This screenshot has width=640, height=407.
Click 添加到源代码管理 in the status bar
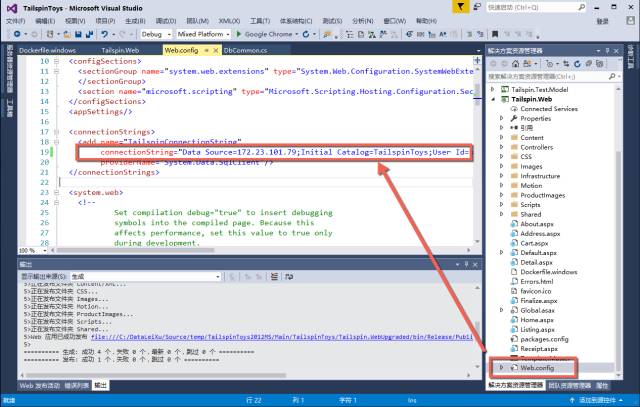pyautogui.click(x=597, y=400)
